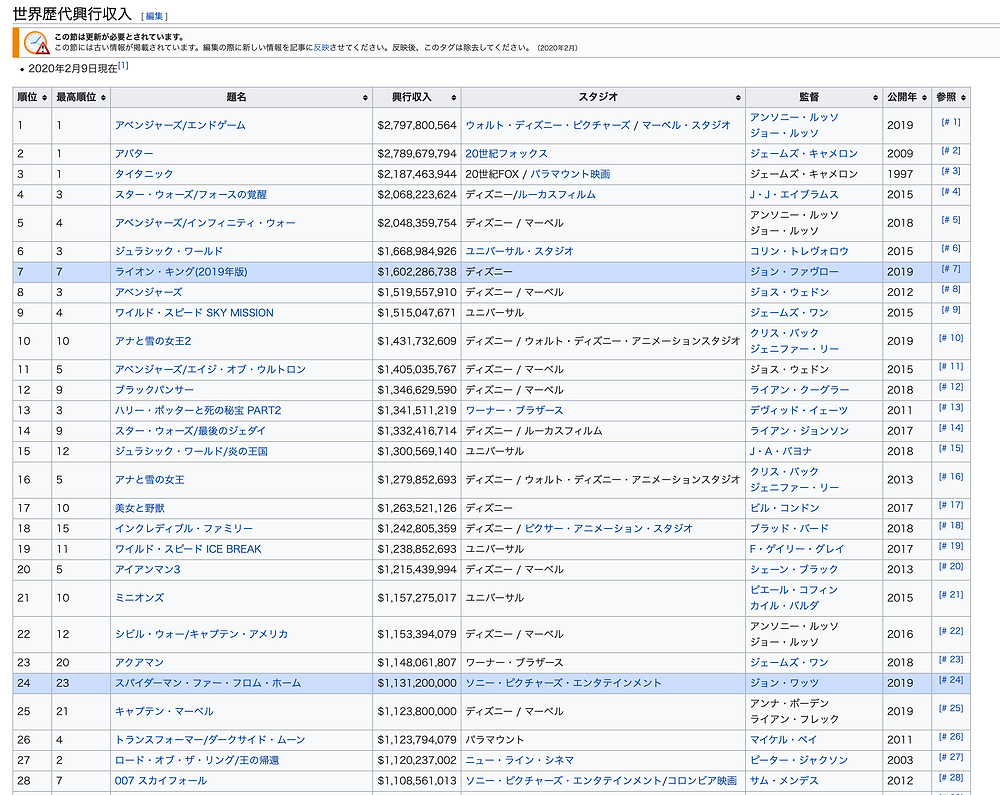Image resolution: width=1000 pixels, height=795 pixels.
Task: Open シビル・ウォー/キャプテン・アメリカ article
Action: point(202,634)
